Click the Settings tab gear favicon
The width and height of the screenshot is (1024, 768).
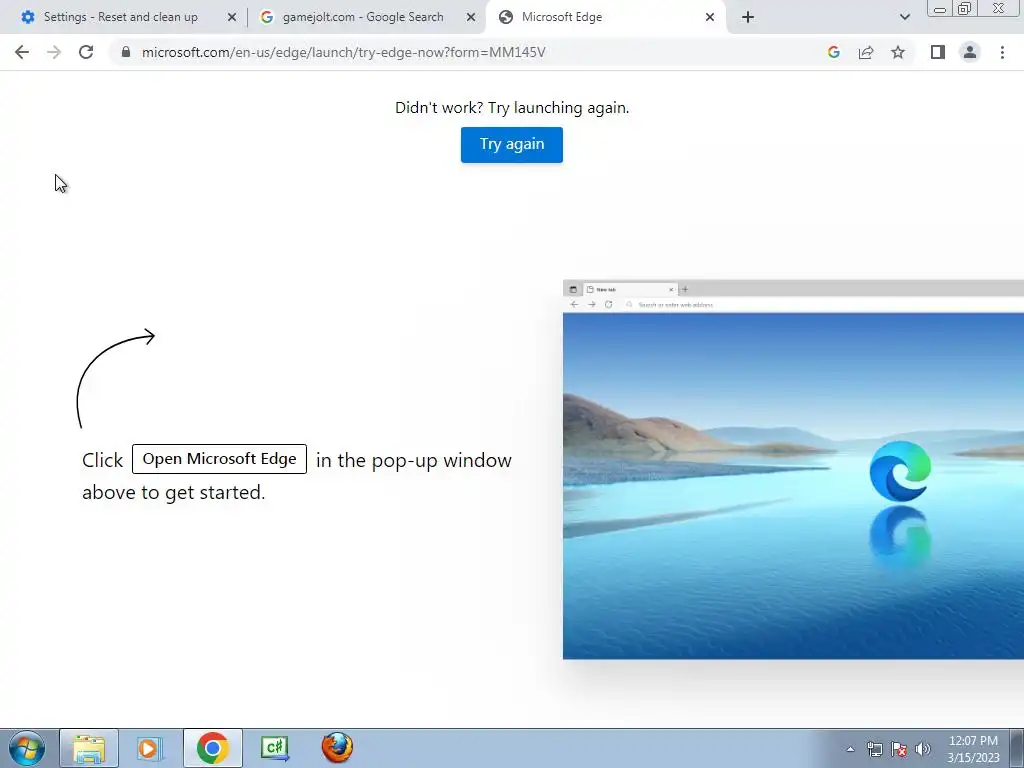point(28,17)
